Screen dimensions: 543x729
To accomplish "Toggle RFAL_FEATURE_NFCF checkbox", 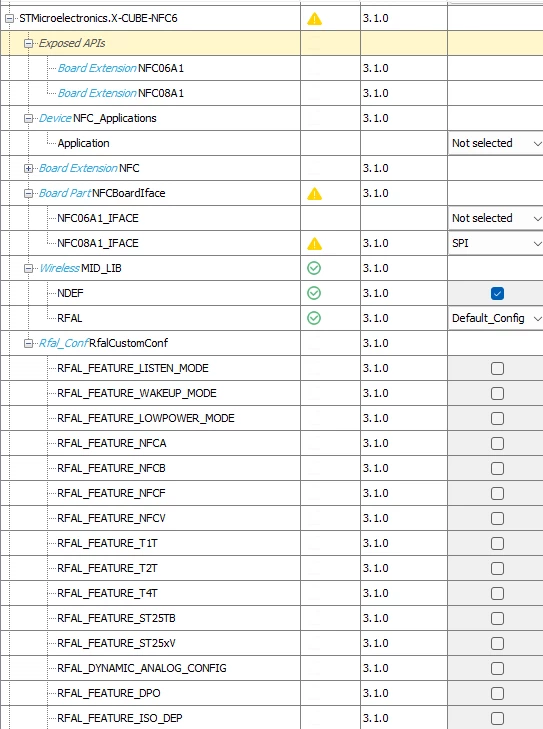I will point(497,493).
